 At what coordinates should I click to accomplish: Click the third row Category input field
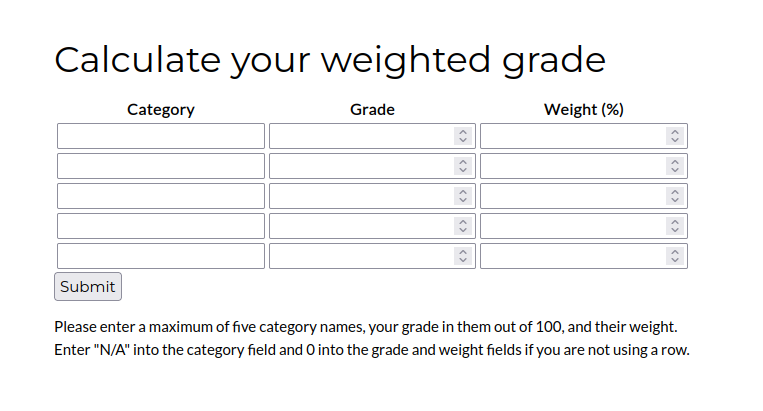pos(161,196)
